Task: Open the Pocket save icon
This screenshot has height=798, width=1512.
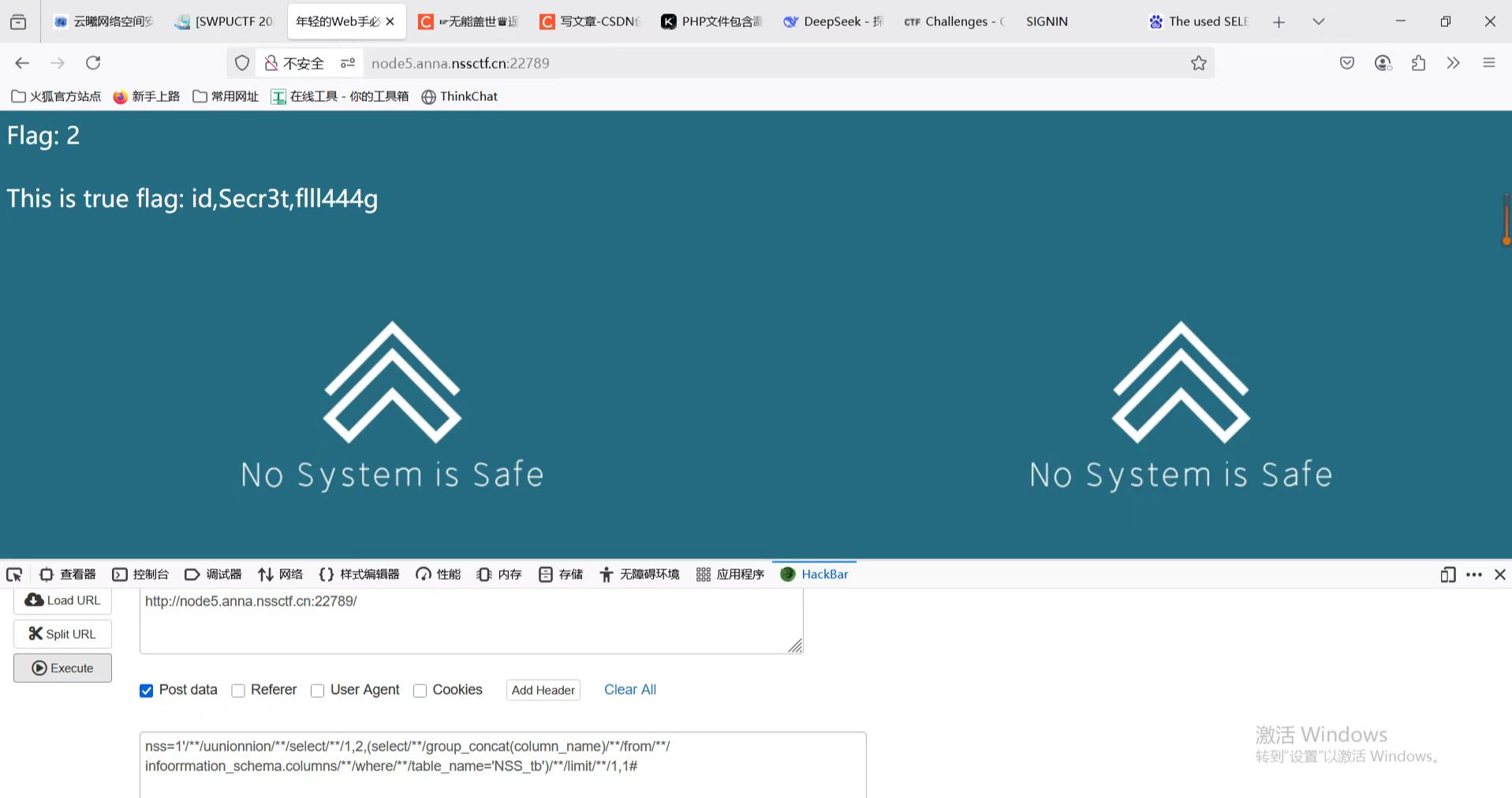Action: pos(1347,63)
